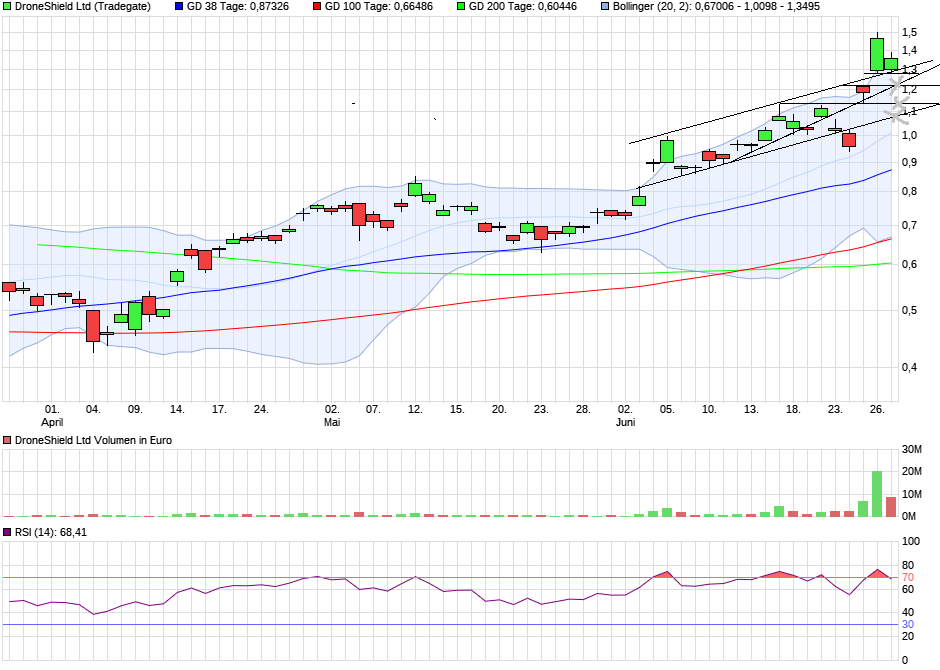This screenshot has width=940, height=670.
Task: Click the tall green candle at the chart peak
Action: 877,54
